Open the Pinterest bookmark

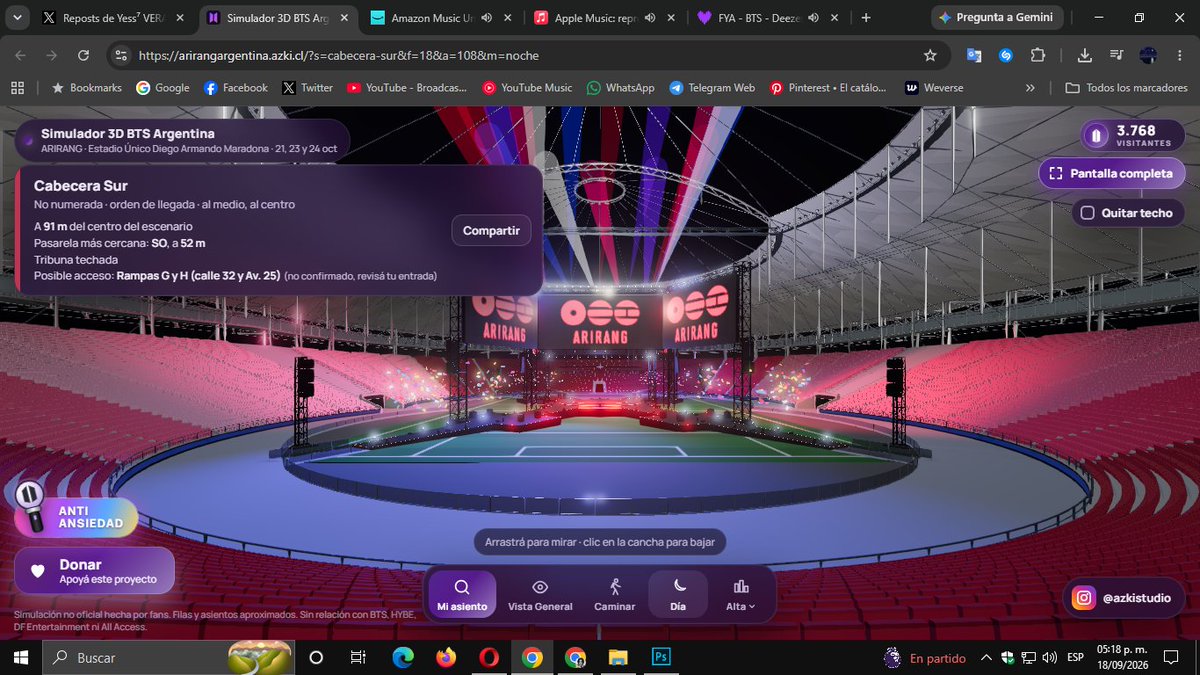click(828, 88)
